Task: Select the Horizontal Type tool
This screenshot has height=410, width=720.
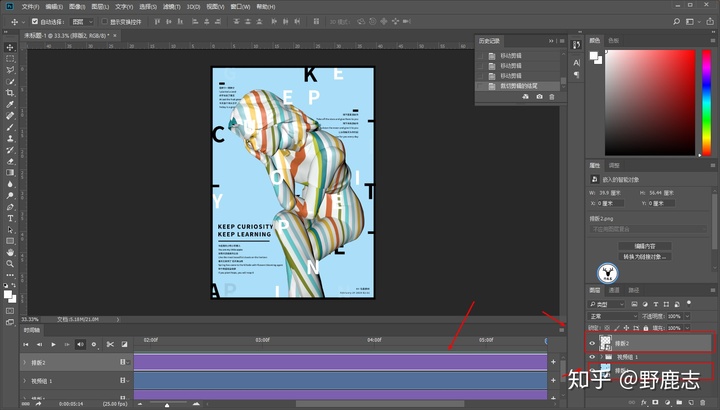Action: click(x=10, y=219)
